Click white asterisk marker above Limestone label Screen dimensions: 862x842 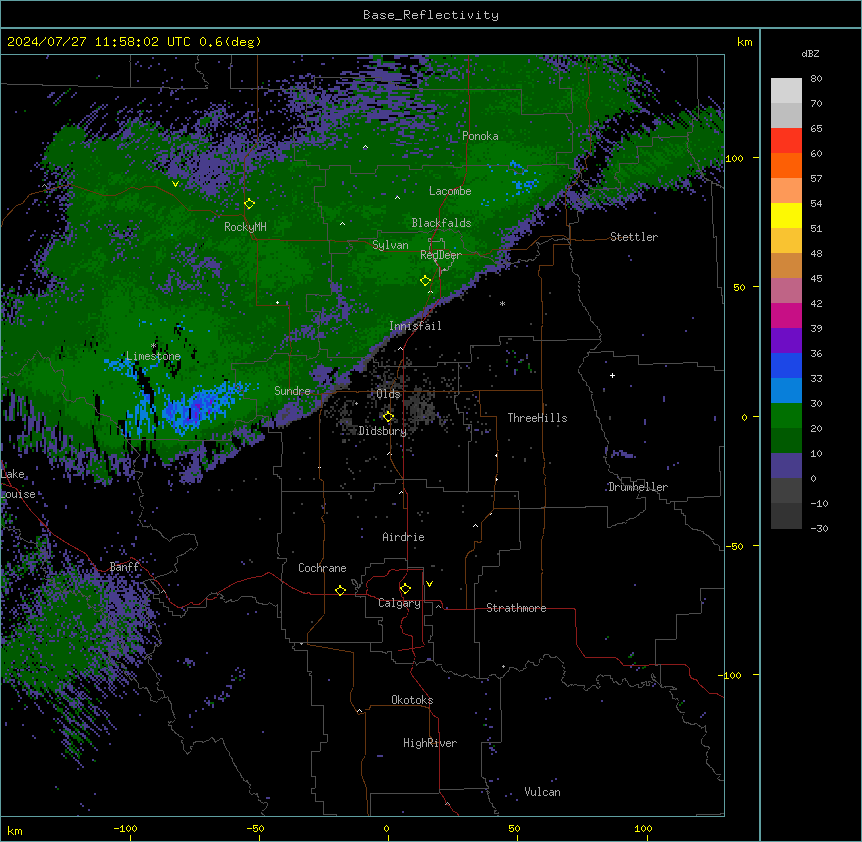coord(153,346)
